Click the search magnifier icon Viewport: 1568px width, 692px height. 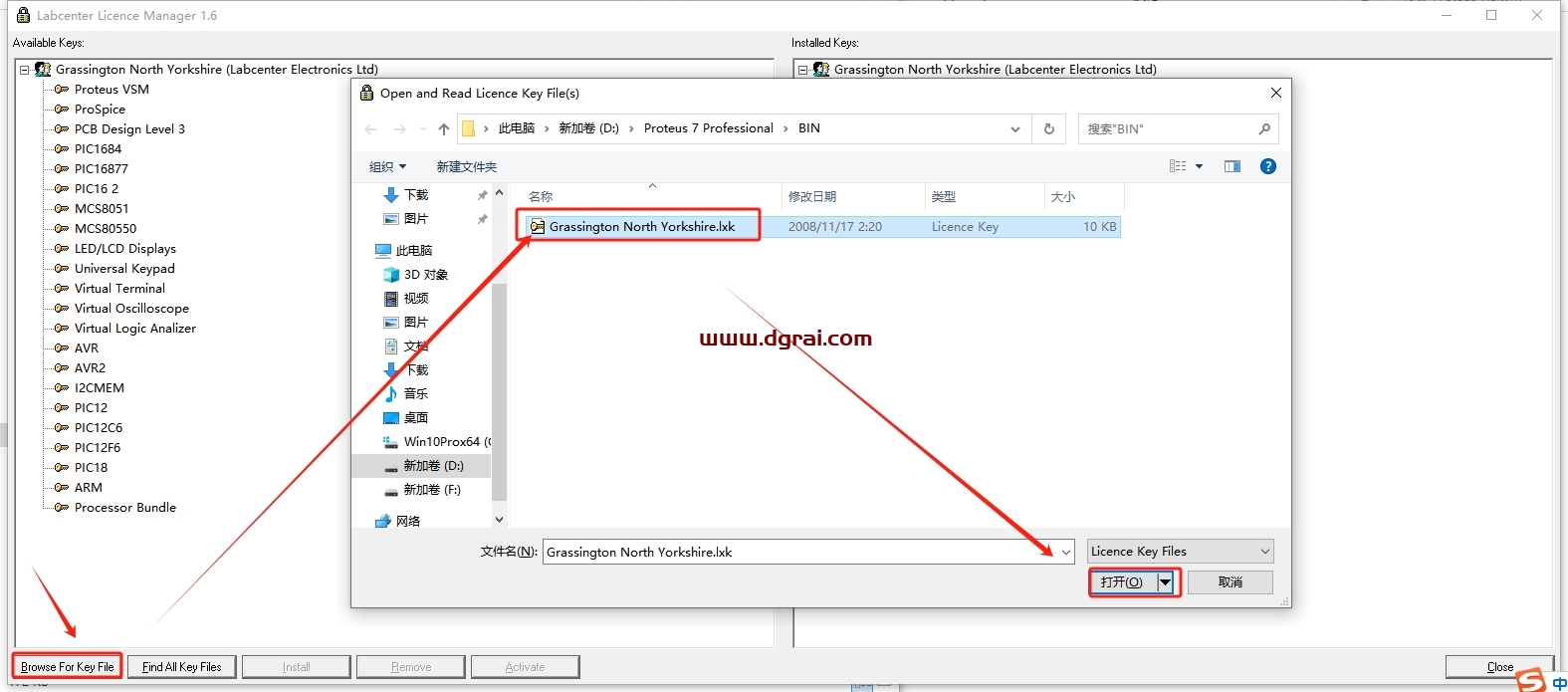click(1264, 128)
